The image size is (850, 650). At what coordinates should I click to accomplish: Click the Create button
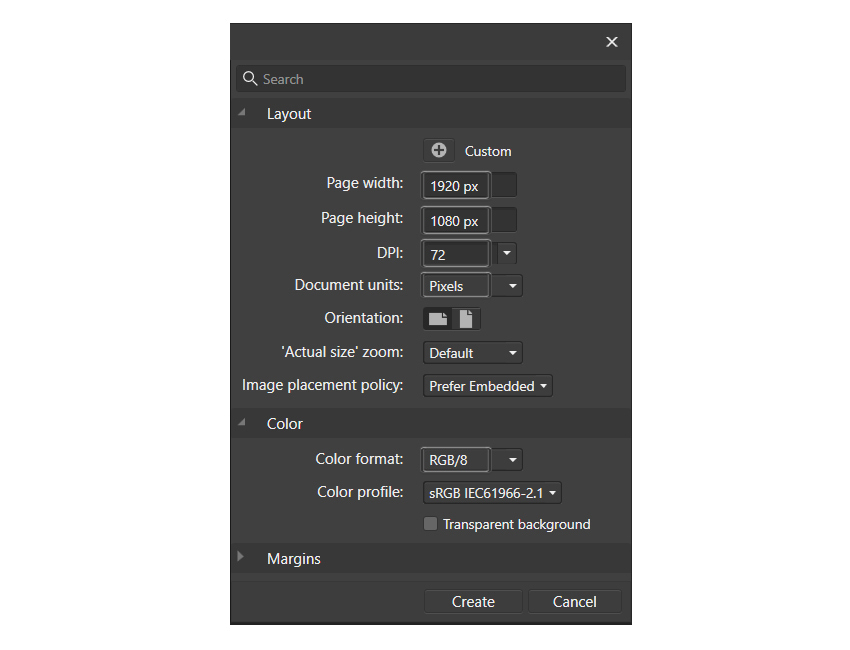pyautogui.click(x=473, y=601)
